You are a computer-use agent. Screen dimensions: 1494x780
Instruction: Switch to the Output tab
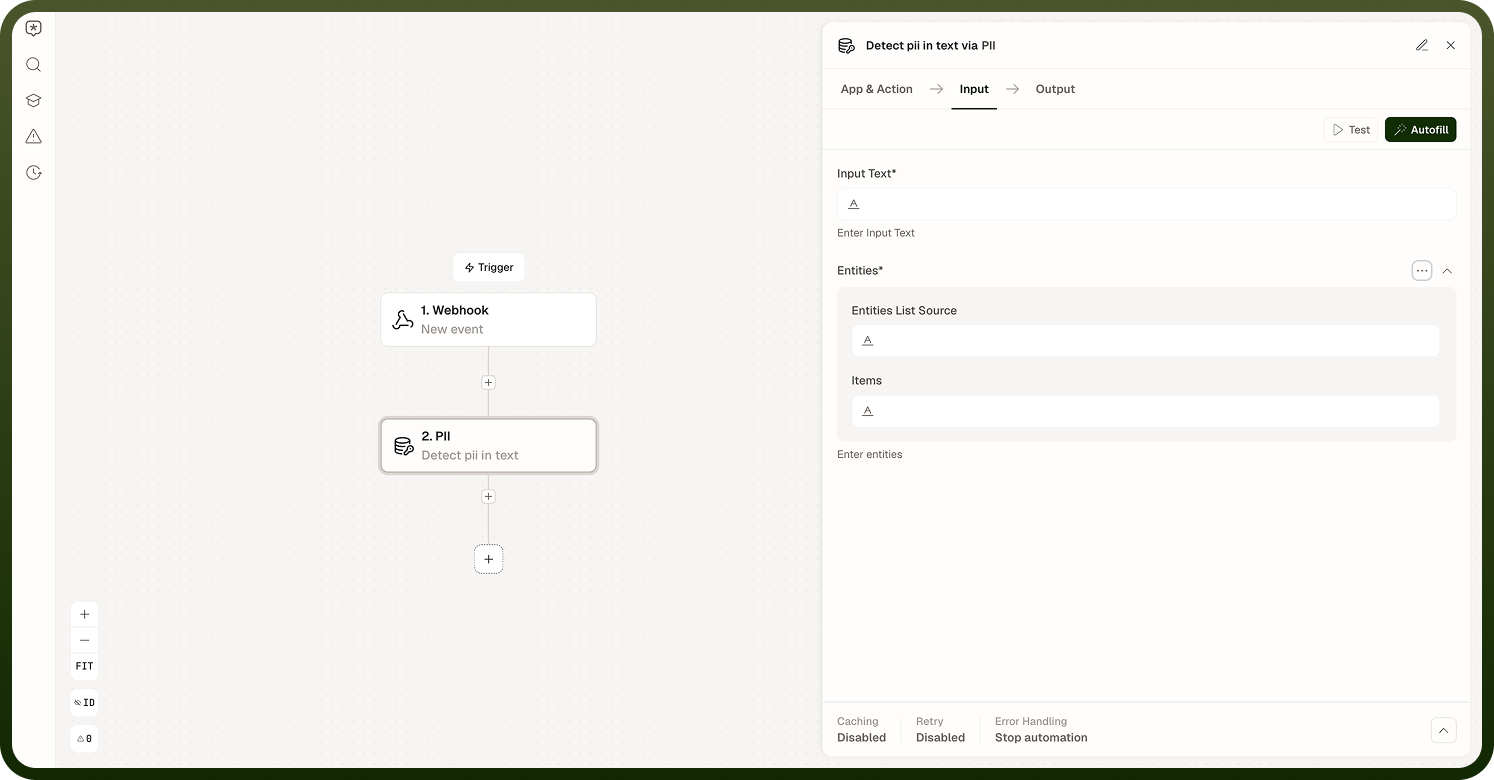pos(1055,89)
